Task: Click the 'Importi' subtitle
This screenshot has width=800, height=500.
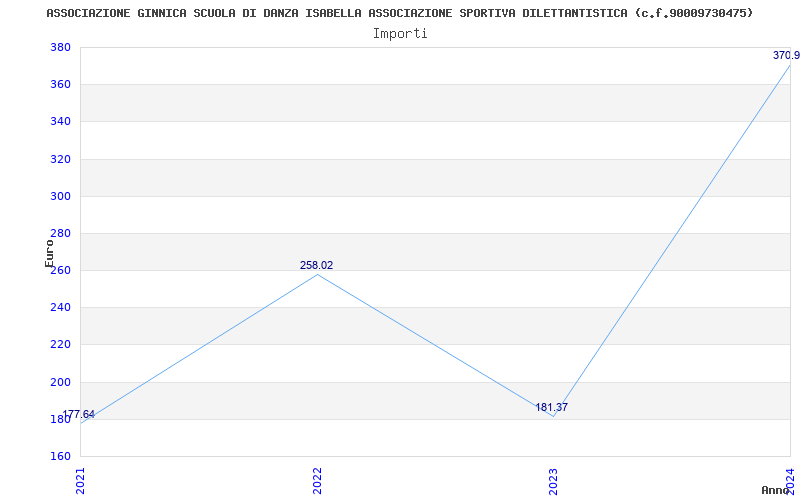Action: (400, 34)
